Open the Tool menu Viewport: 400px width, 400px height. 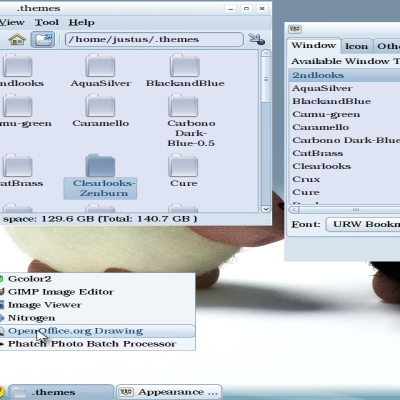coord(47,22)
